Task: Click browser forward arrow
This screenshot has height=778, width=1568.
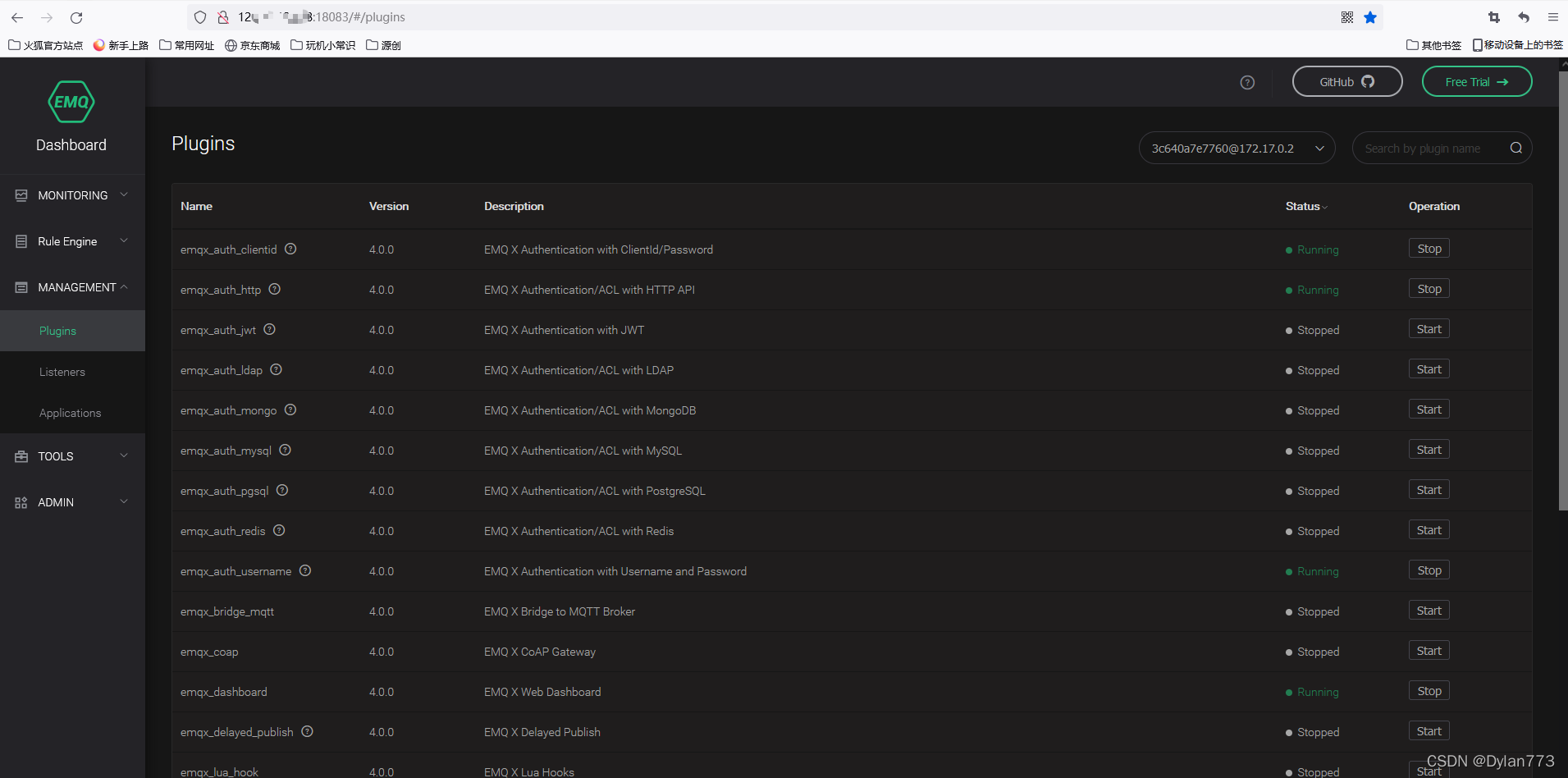Action: pos(47,17)
